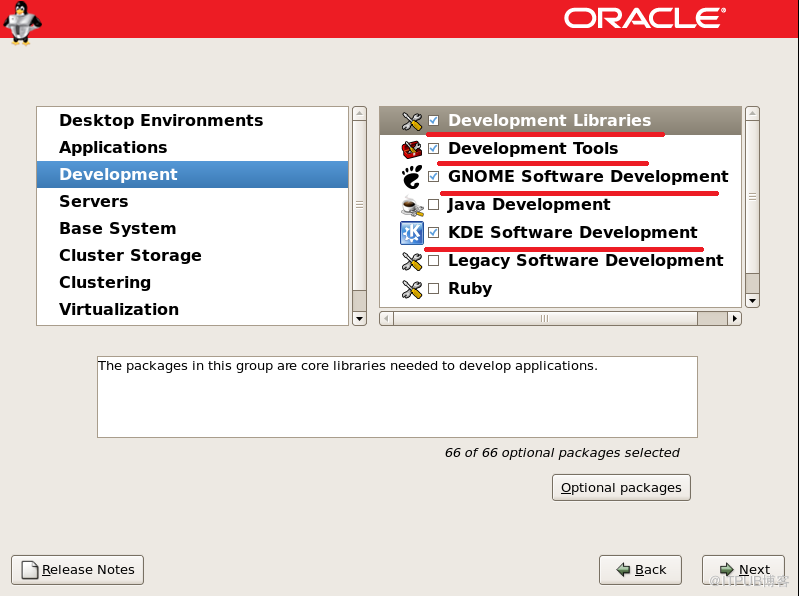This screenshot has width=799, height=596.
Task: Check the Legacy Software Development checkbox
Action: [x=434, y=261]
